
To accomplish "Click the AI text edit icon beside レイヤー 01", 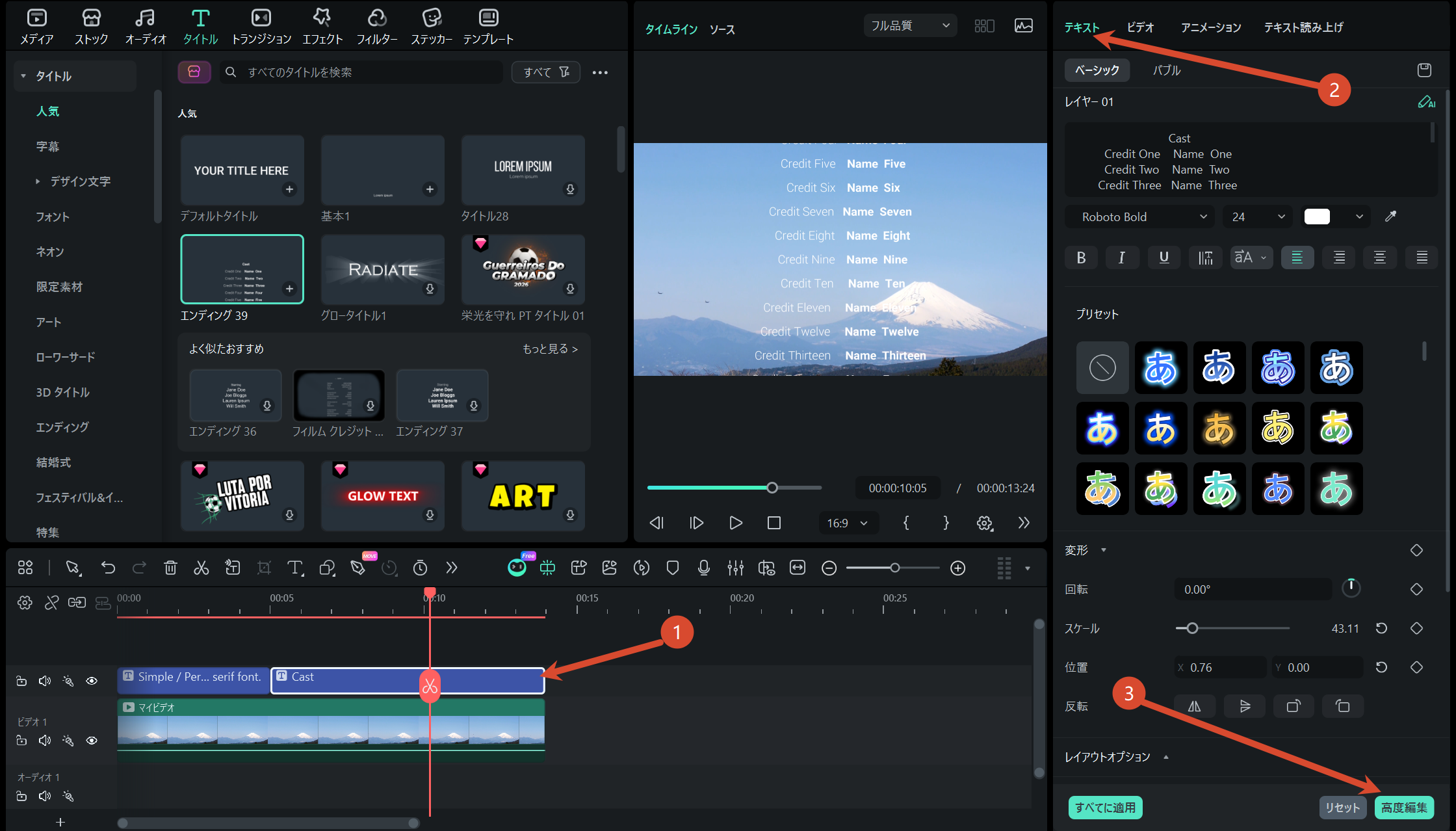I will 1426,102.
